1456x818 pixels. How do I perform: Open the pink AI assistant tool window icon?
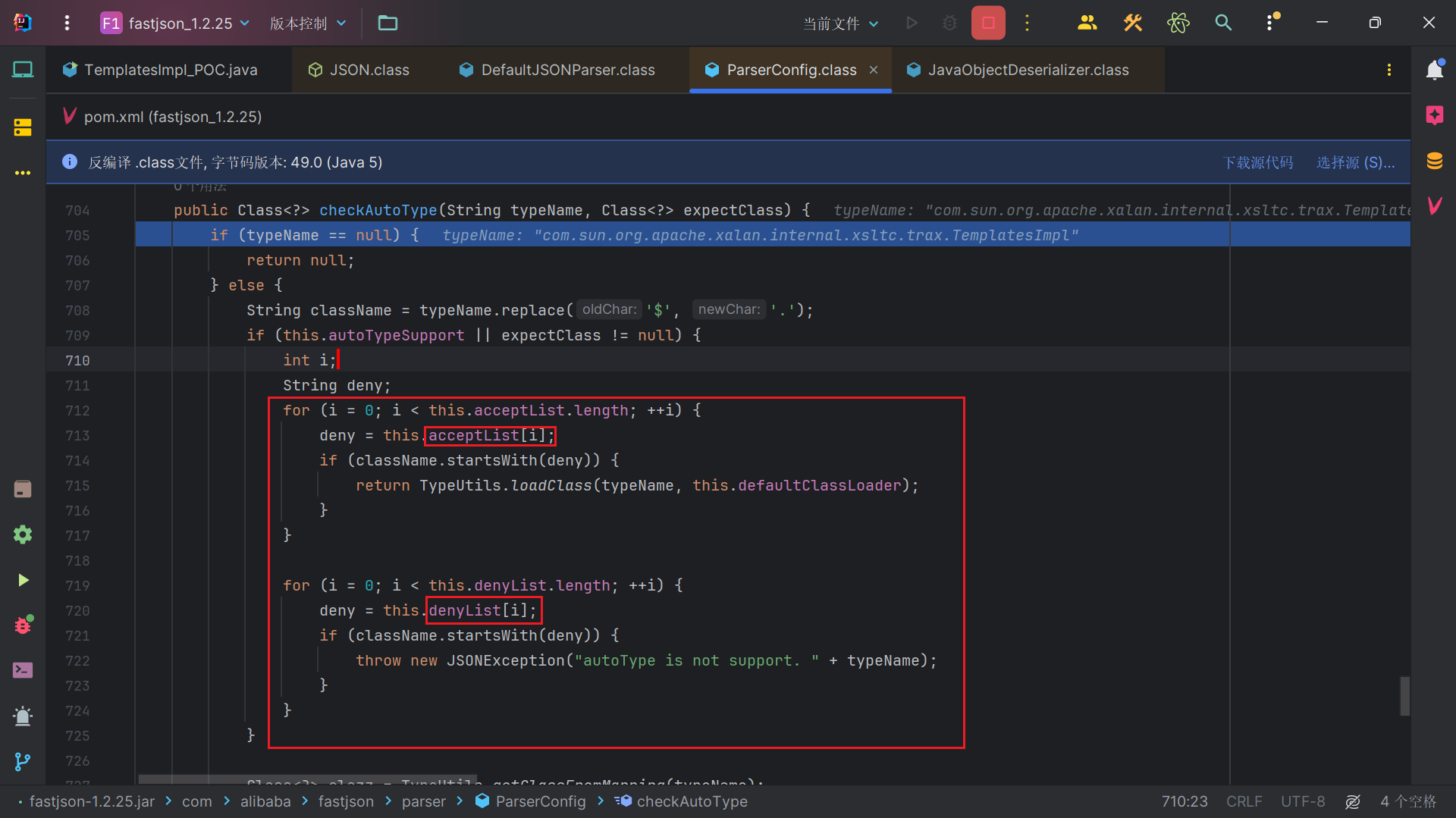1435,115
